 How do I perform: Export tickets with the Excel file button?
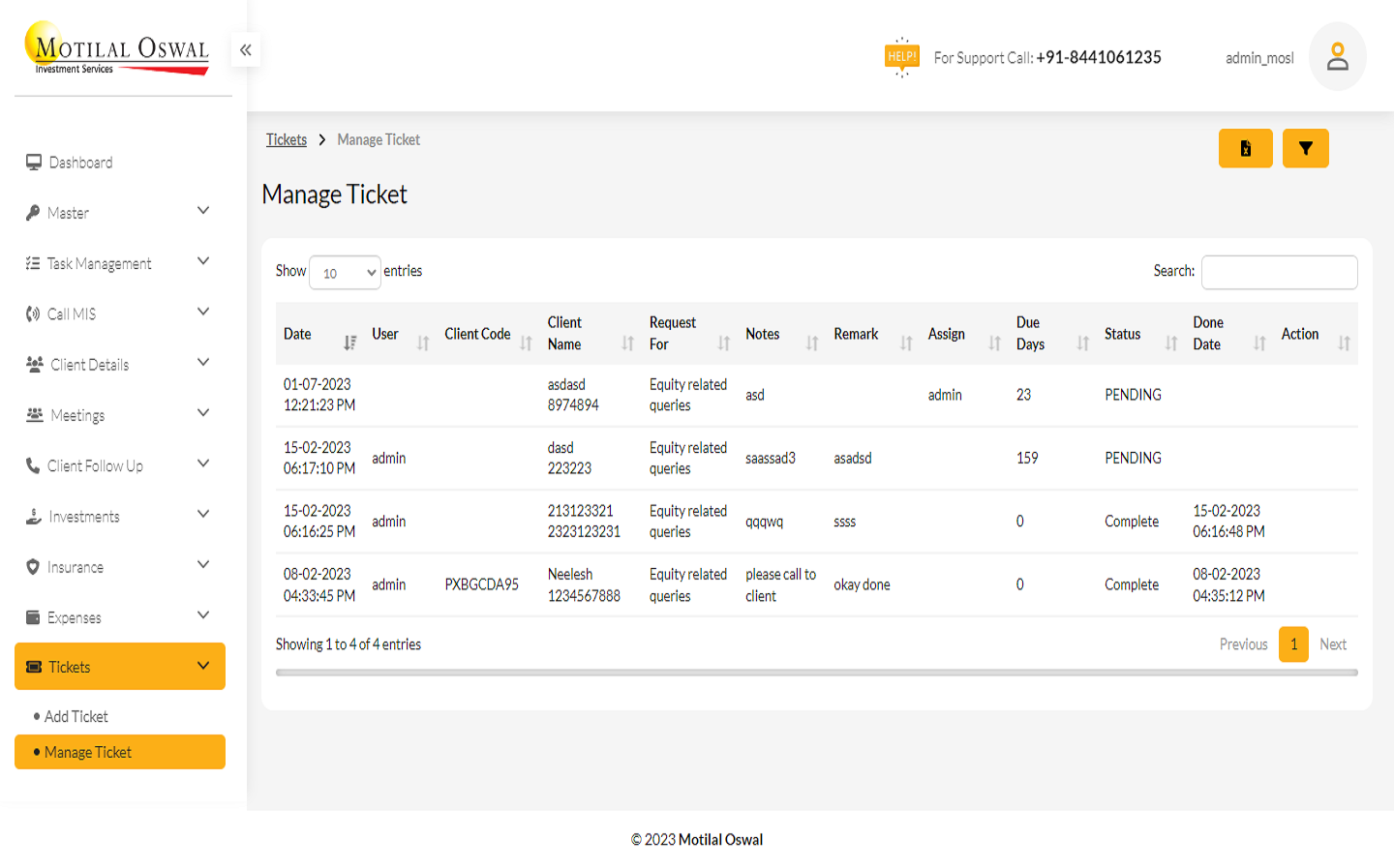click(x=1245, y=148)
